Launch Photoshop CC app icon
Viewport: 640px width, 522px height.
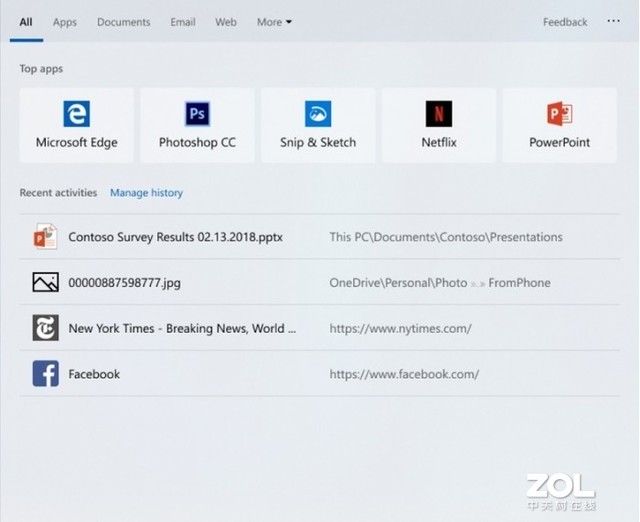point(198,114)
